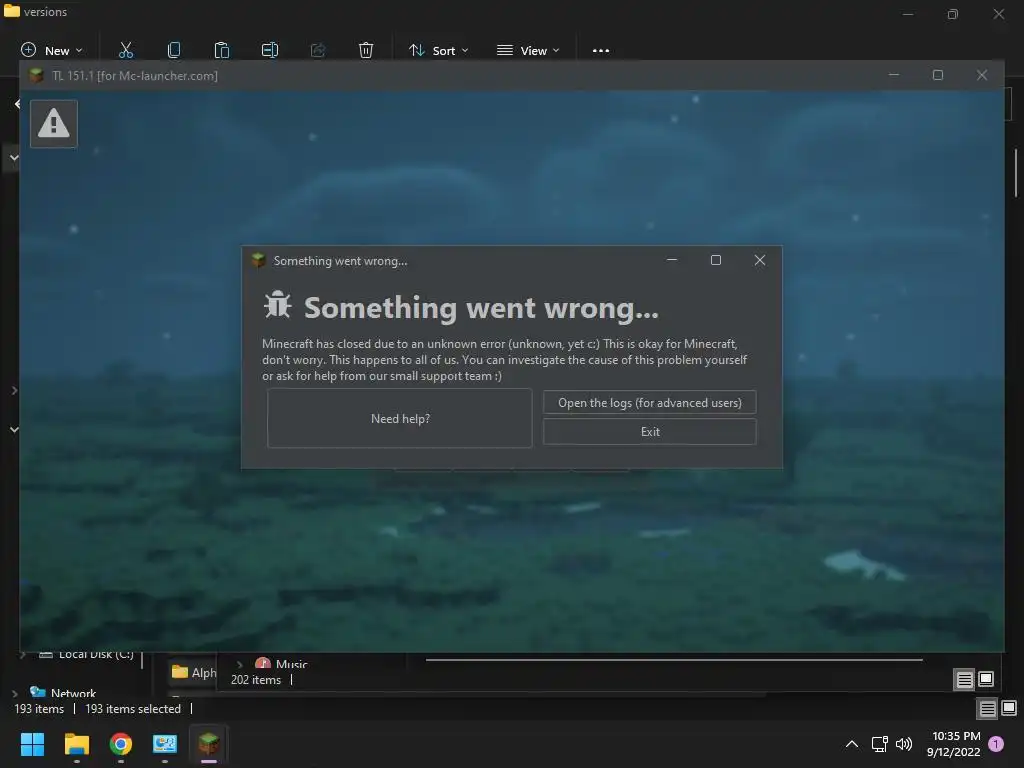The height and width of the screenshot is (768, 1024).
Task: Close the TL 151.1 launcher window
Action: (982, 75)
